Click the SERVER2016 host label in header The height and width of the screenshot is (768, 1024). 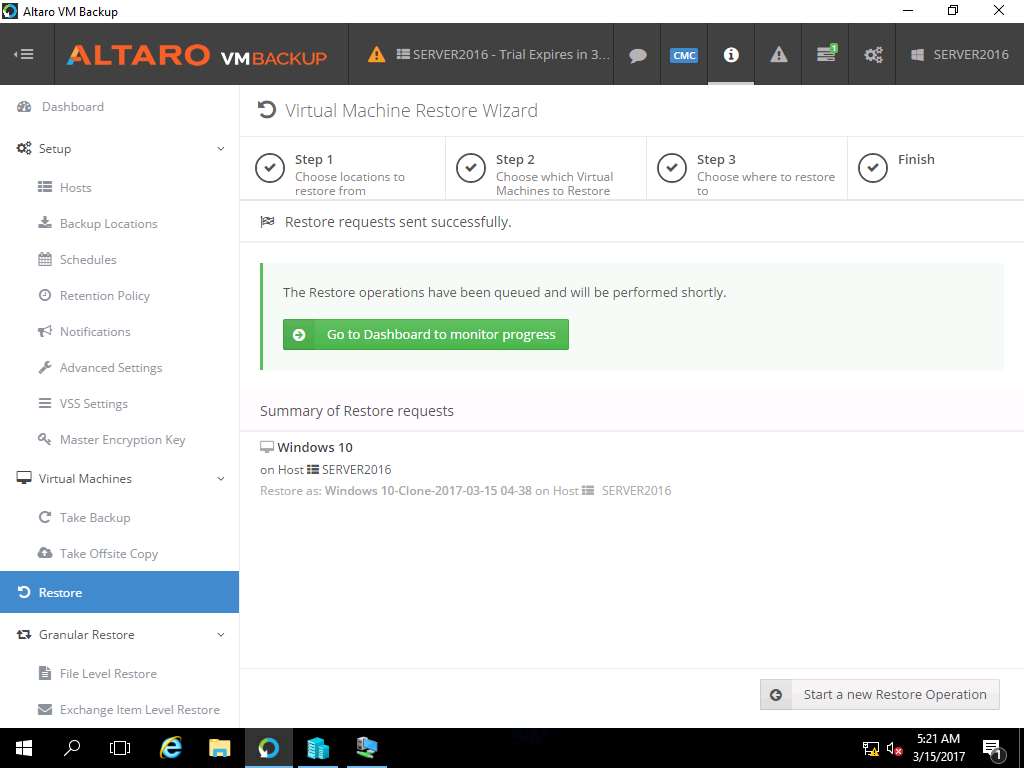coord(960,55)
